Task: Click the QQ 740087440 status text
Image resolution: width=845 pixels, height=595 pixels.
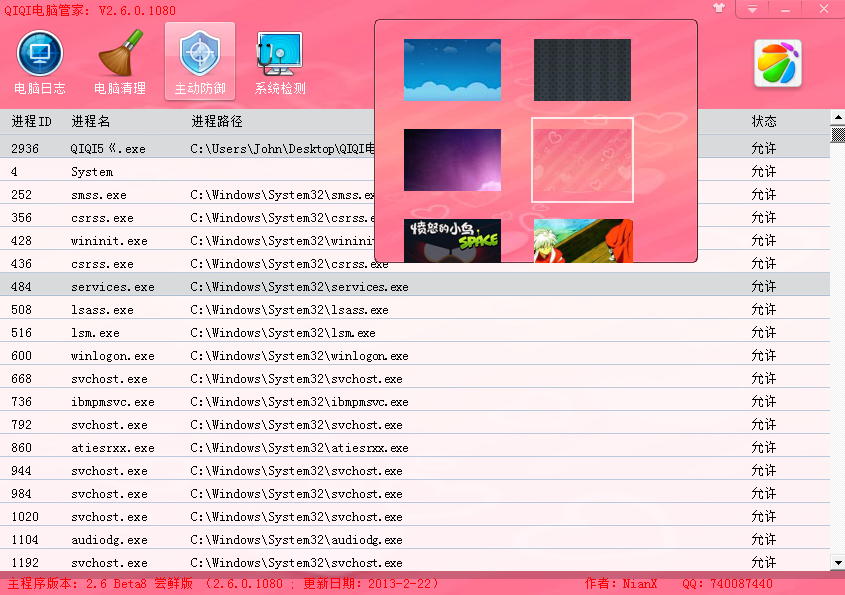Action: point(728,583)
